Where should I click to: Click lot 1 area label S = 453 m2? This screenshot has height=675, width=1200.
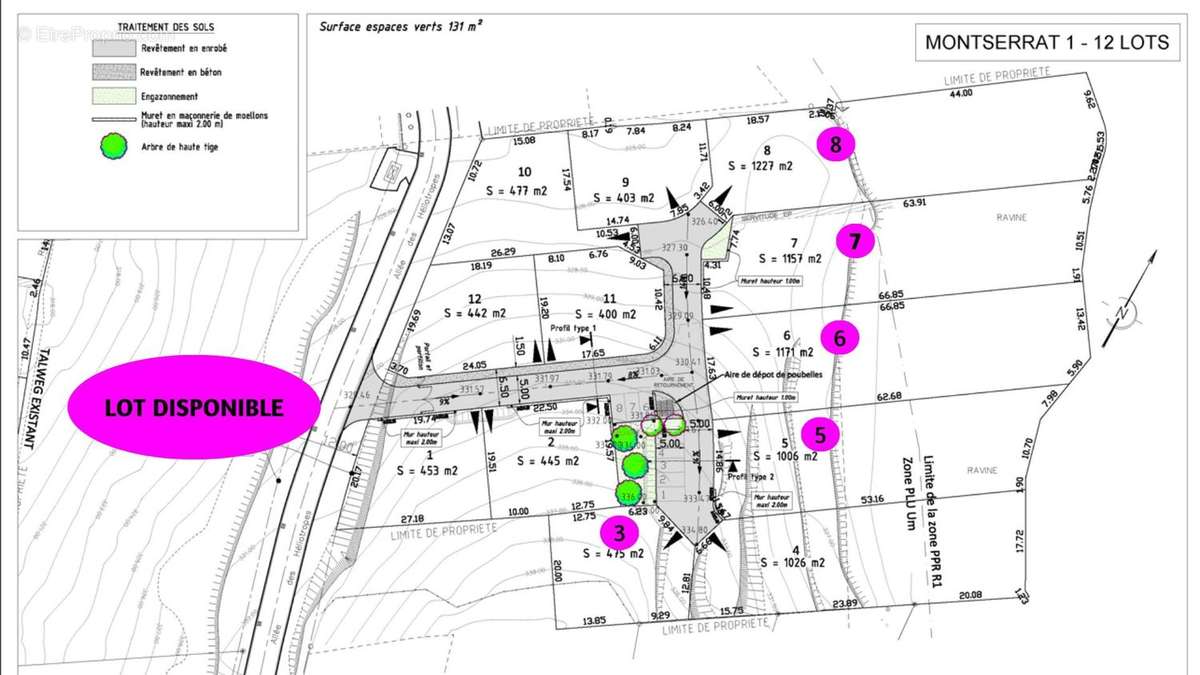(427, 470)
